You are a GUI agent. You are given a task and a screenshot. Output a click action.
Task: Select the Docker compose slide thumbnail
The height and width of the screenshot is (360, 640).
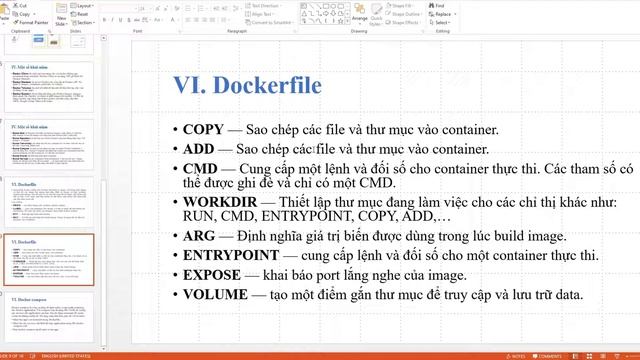point(49,317)
